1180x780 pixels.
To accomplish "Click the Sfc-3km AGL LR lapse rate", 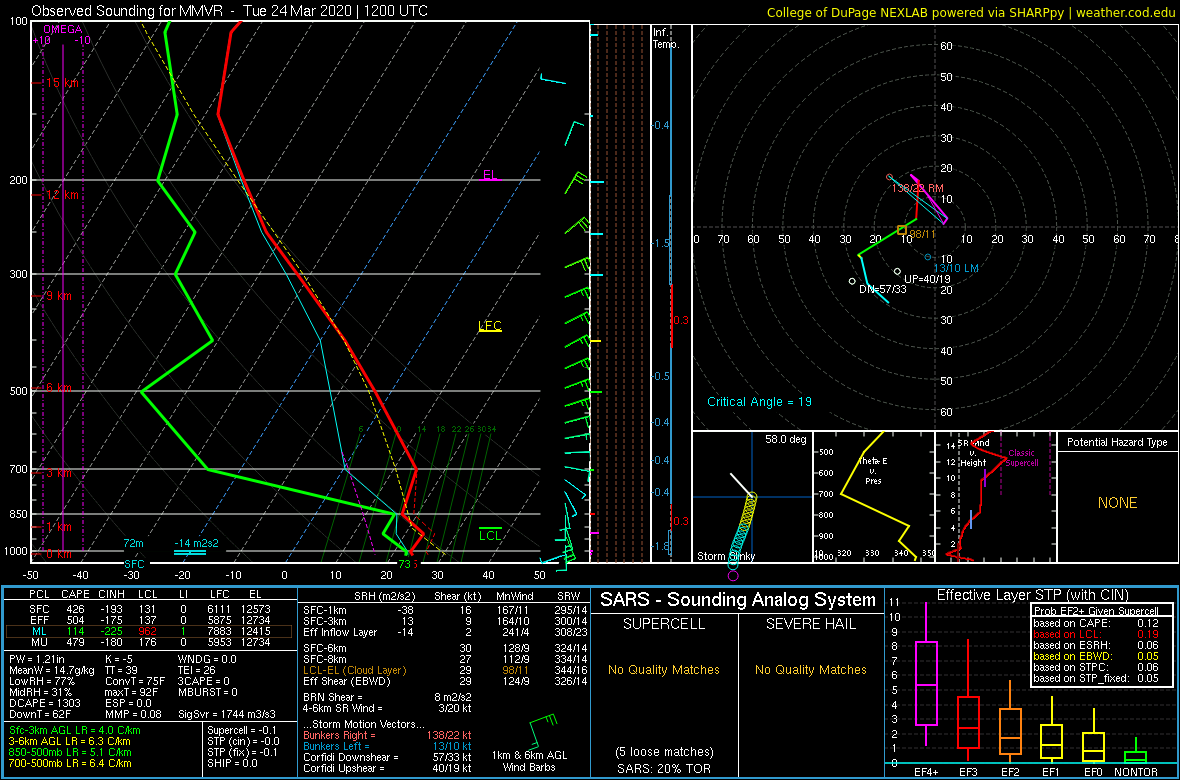I will 73,731.
